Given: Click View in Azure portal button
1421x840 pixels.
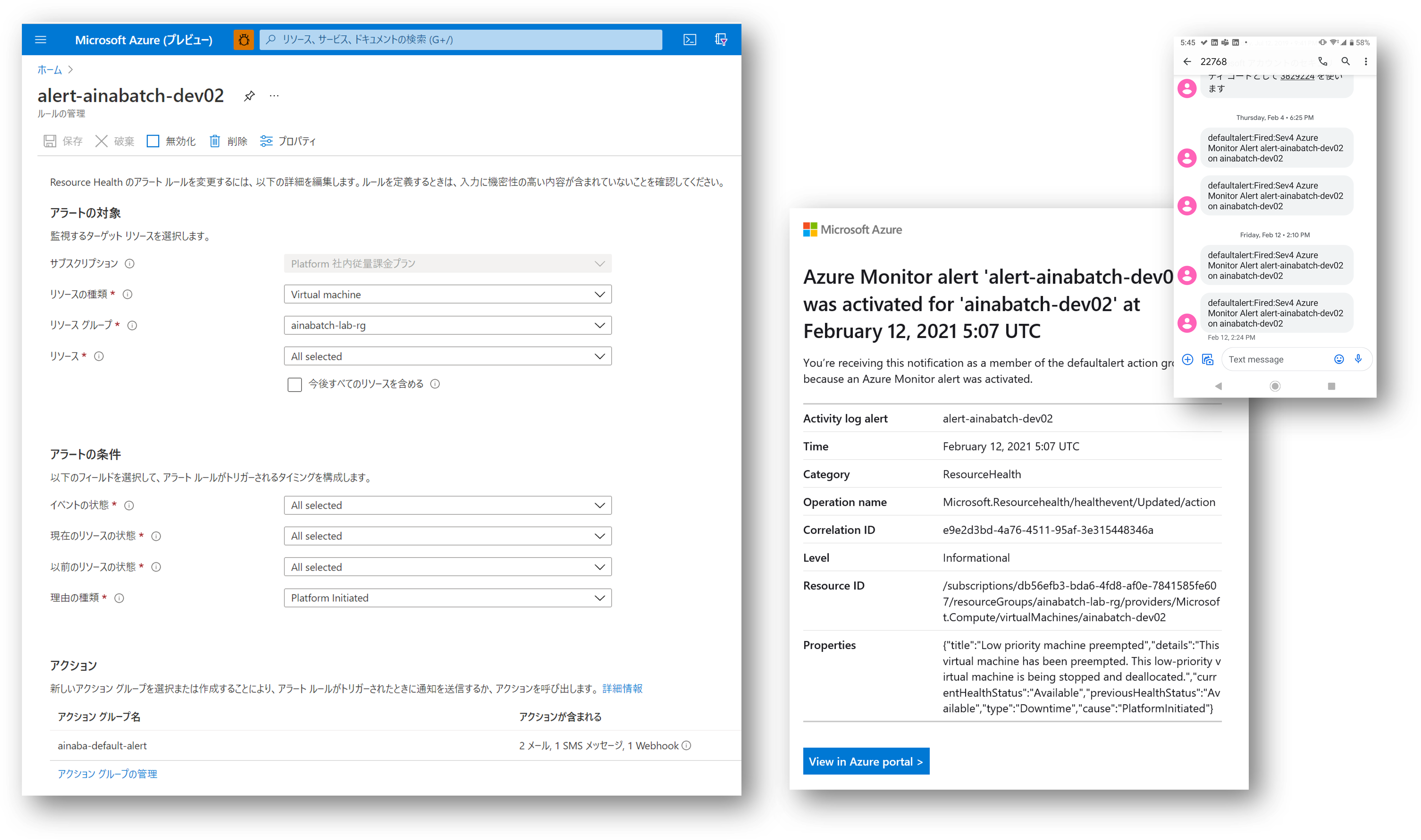Looking at the screenshot, I should [864, 761].
